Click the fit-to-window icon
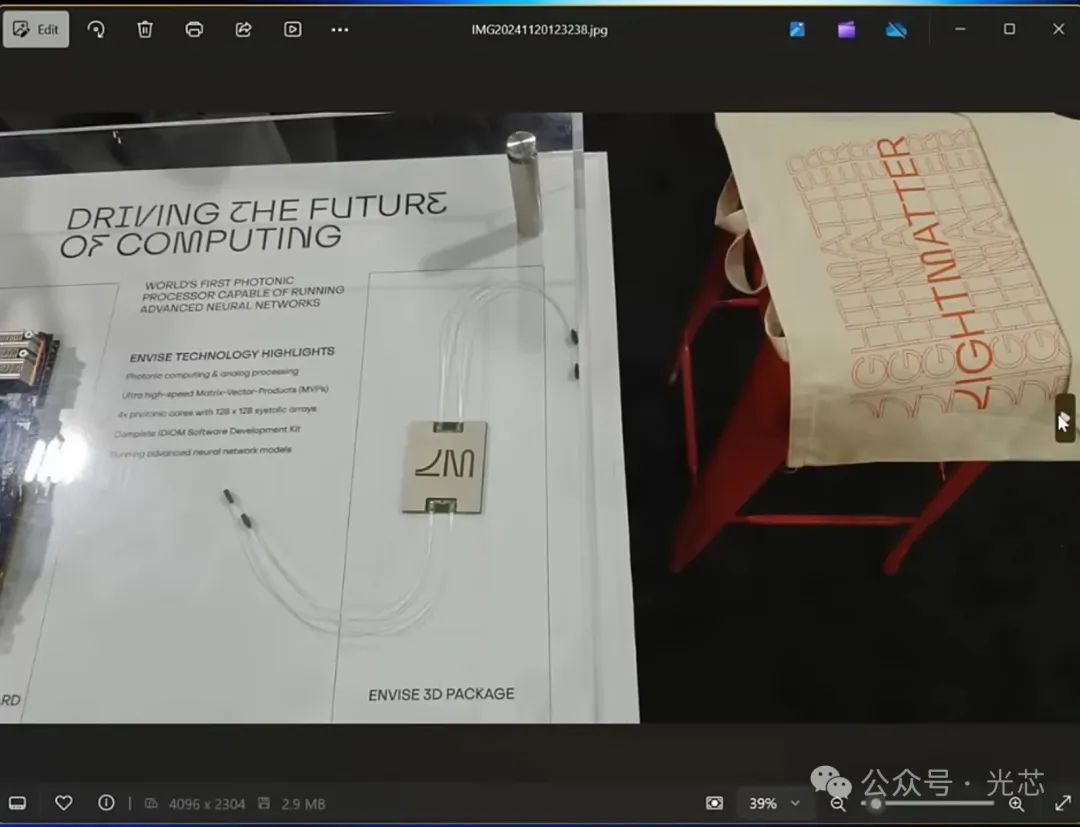 tap(715, 804)
